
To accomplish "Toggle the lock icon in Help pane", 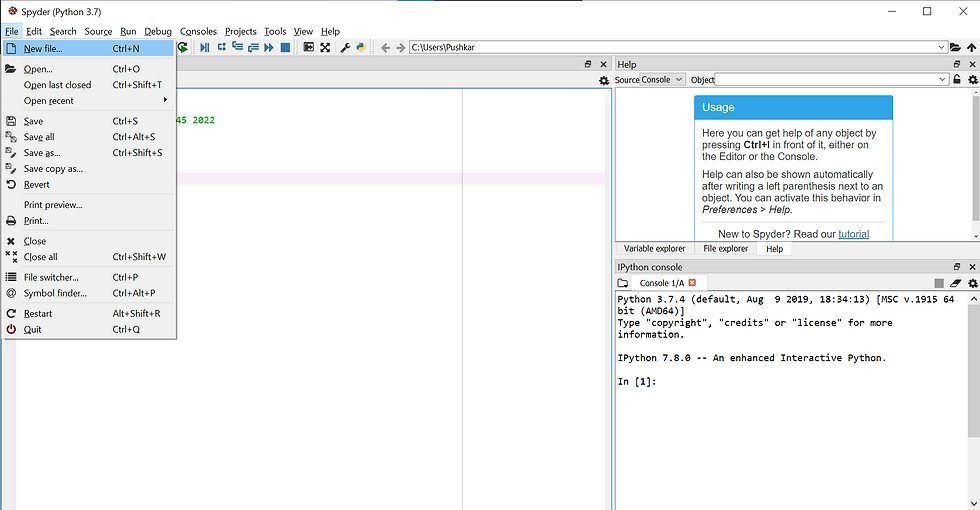I will click(x=957, y=79).
